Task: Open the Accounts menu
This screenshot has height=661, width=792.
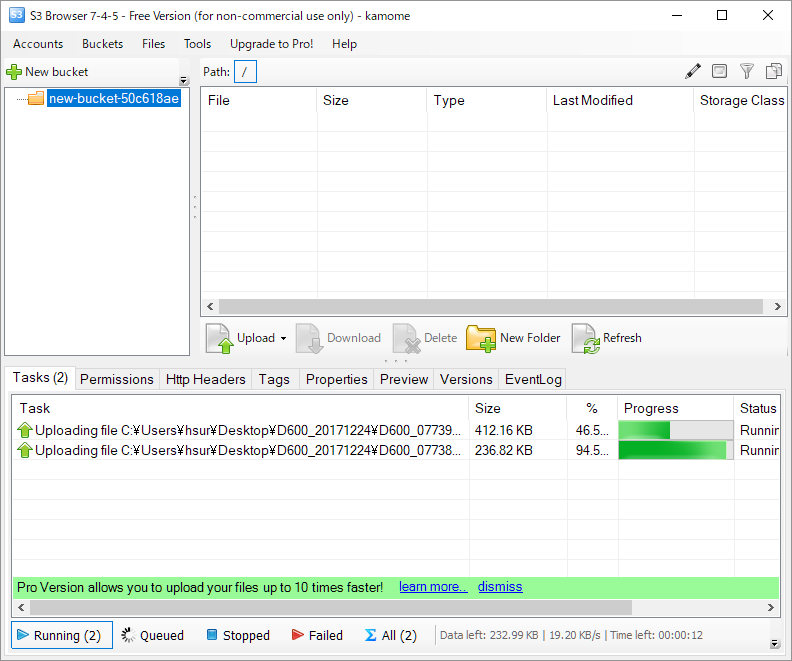Action: pos(38,44)
